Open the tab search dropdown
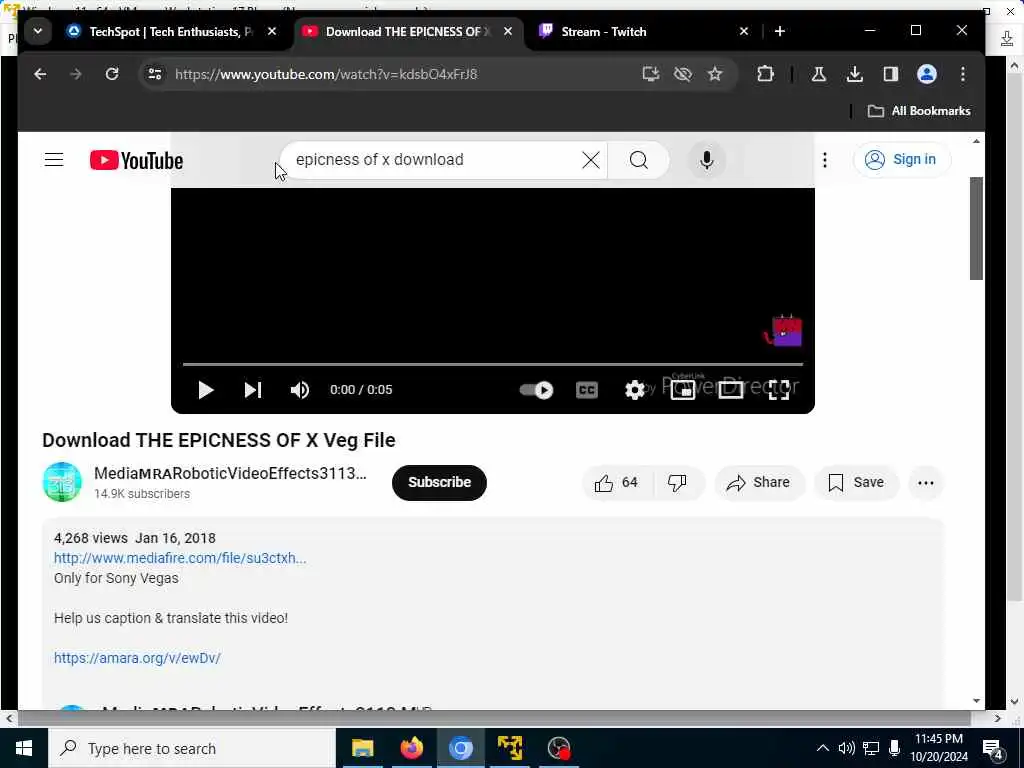The image size is (1024, 768). click(38, 31)
